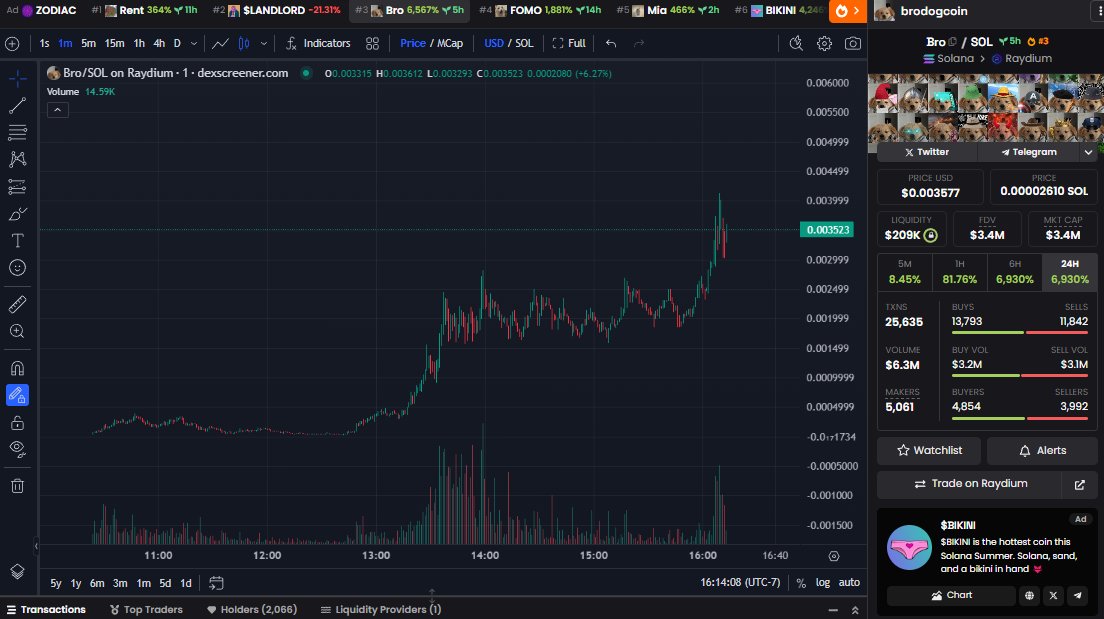Image resolution: width=1104 pixels, height=619 pixels.
Task: Take chart snapshot with camera icon
Action: 853,44
